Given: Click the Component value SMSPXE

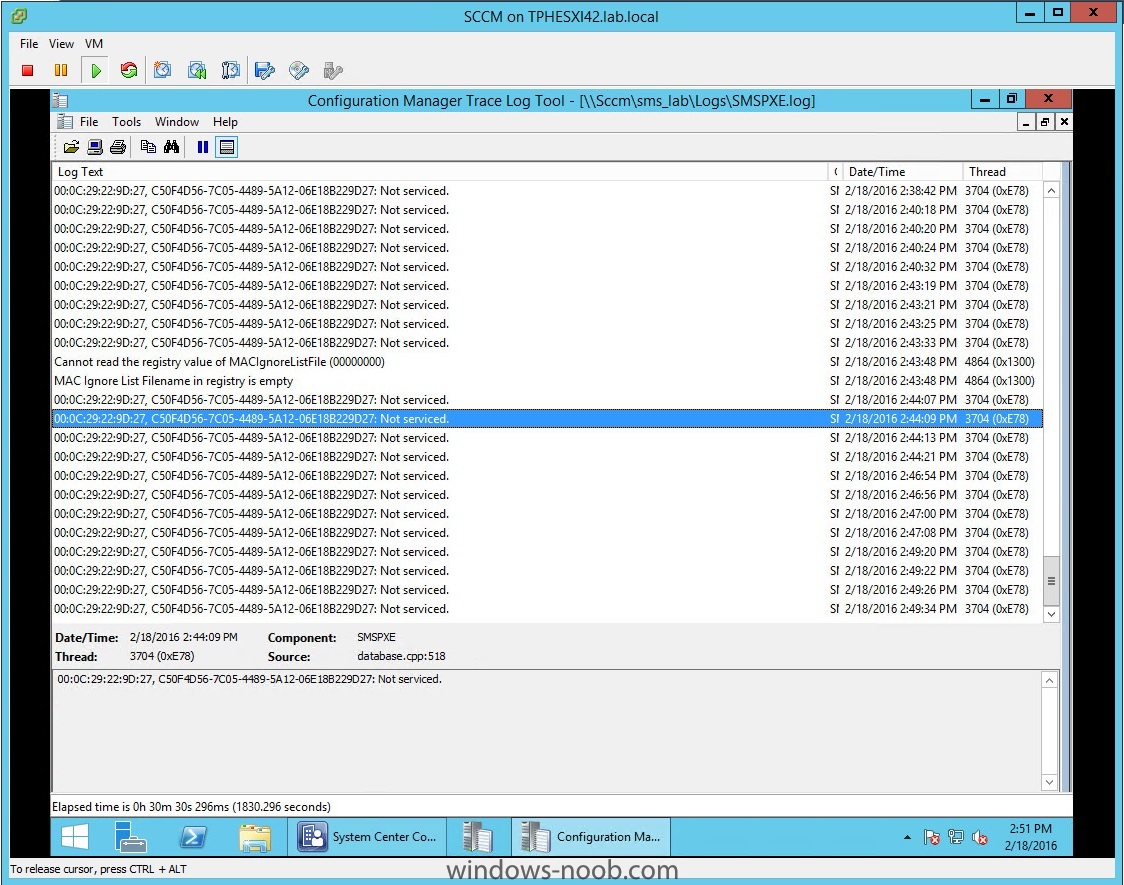Looking at the screenshot, I should pyautogui.click(x=376, y=637).
